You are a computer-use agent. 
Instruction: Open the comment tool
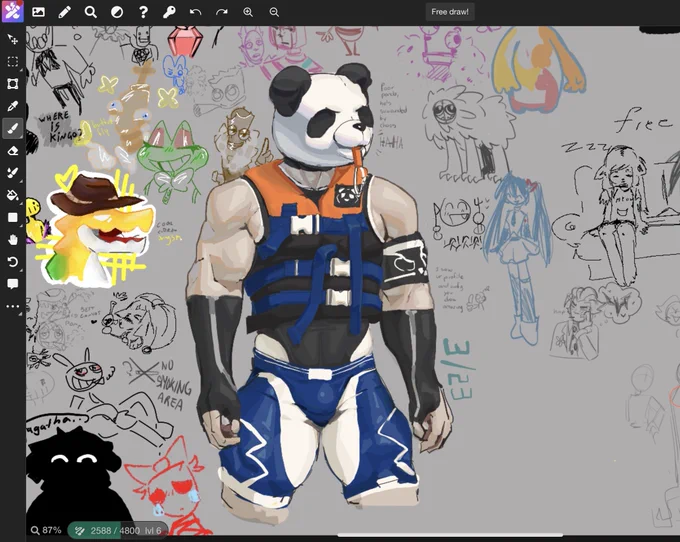[13, 284]
